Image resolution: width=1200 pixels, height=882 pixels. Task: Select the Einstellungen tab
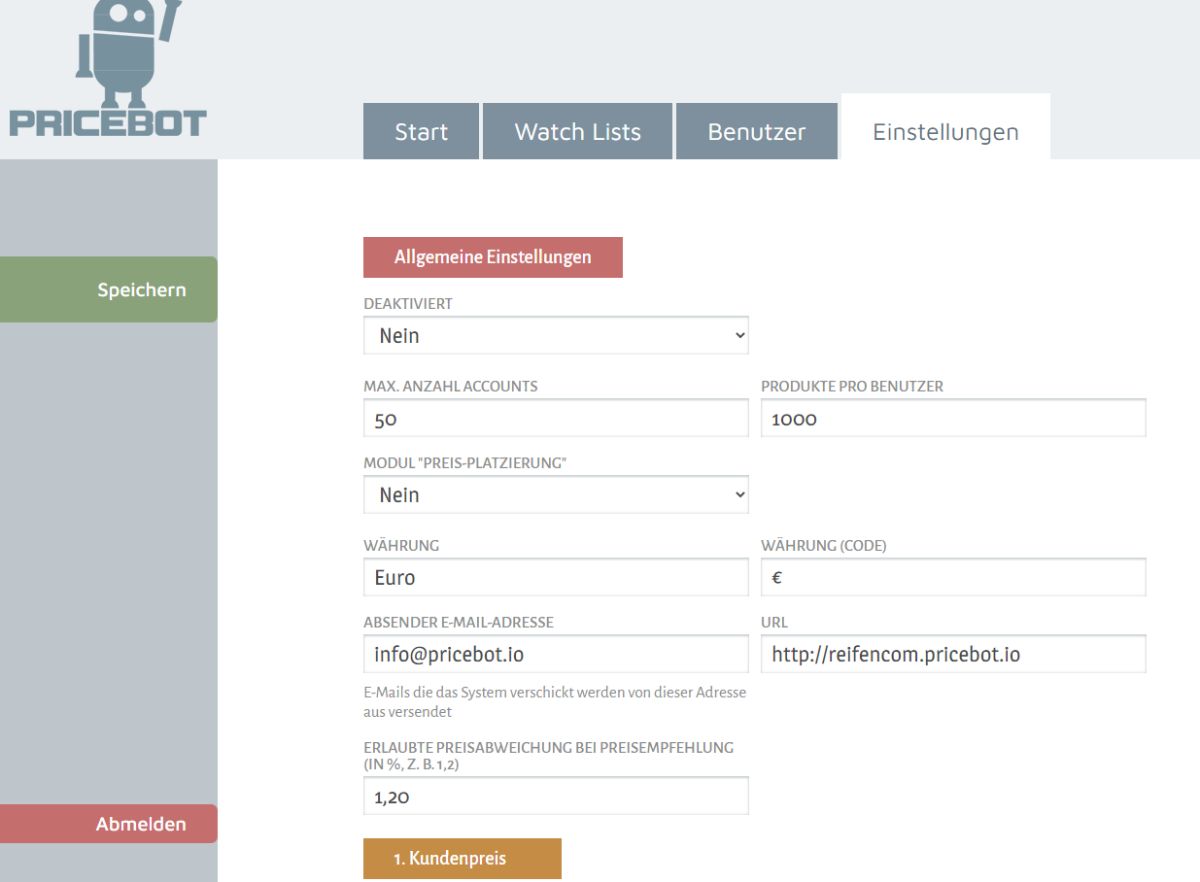click(x=945, y=132)
